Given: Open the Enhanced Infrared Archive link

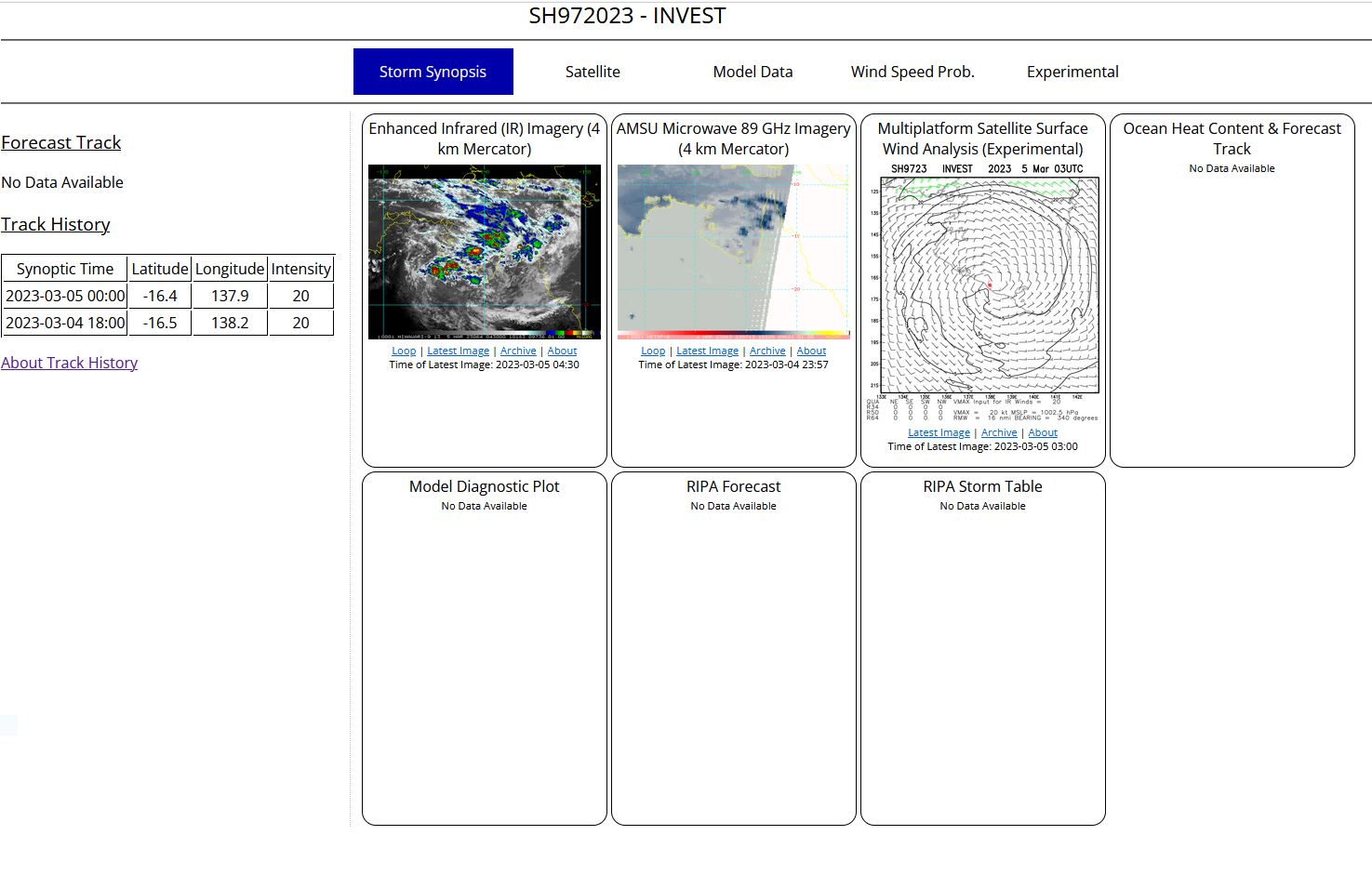Looking at the screenshot, I should tap(518, 351).
